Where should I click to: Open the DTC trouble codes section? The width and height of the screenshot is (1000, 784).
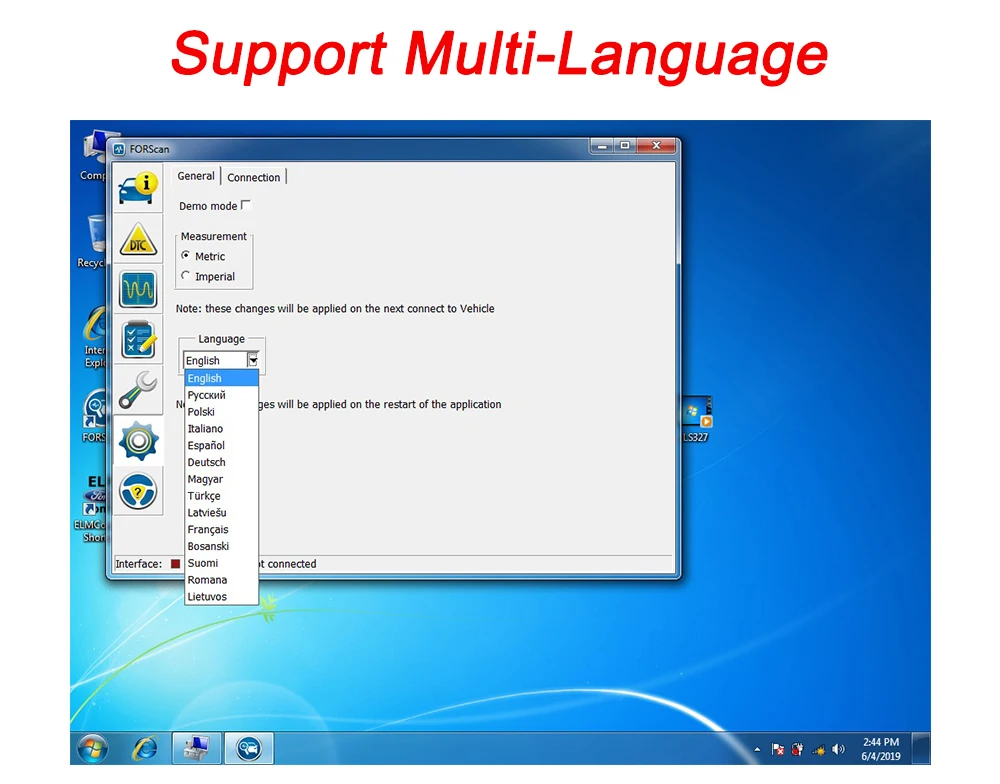point(138,239)
